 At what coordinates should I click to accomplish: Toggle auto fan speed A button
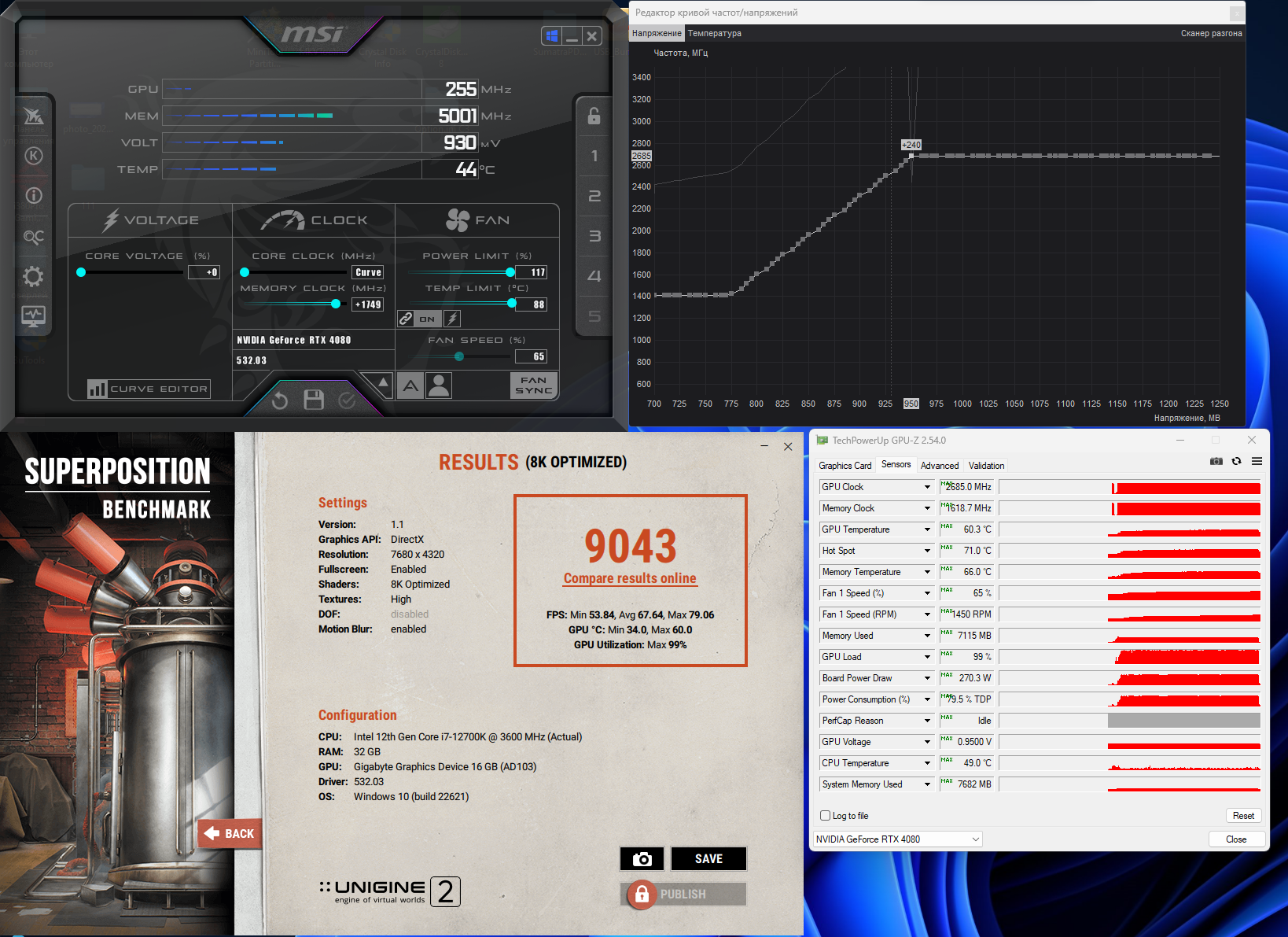coord(411,385)
